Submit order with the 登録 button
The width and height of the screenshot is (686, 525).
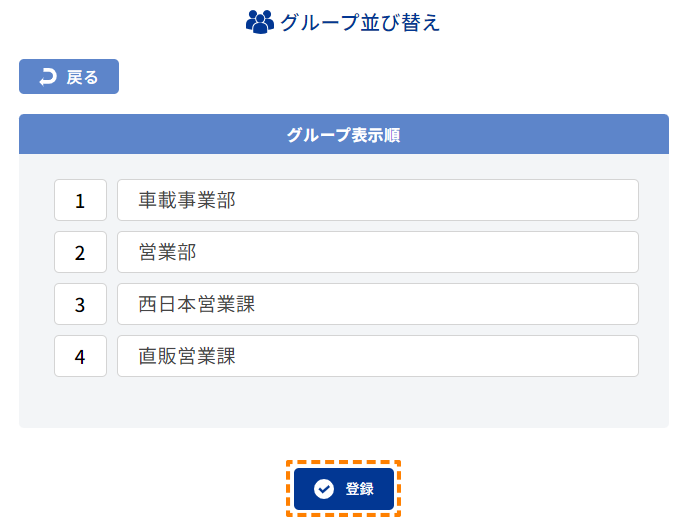(344, 489)
